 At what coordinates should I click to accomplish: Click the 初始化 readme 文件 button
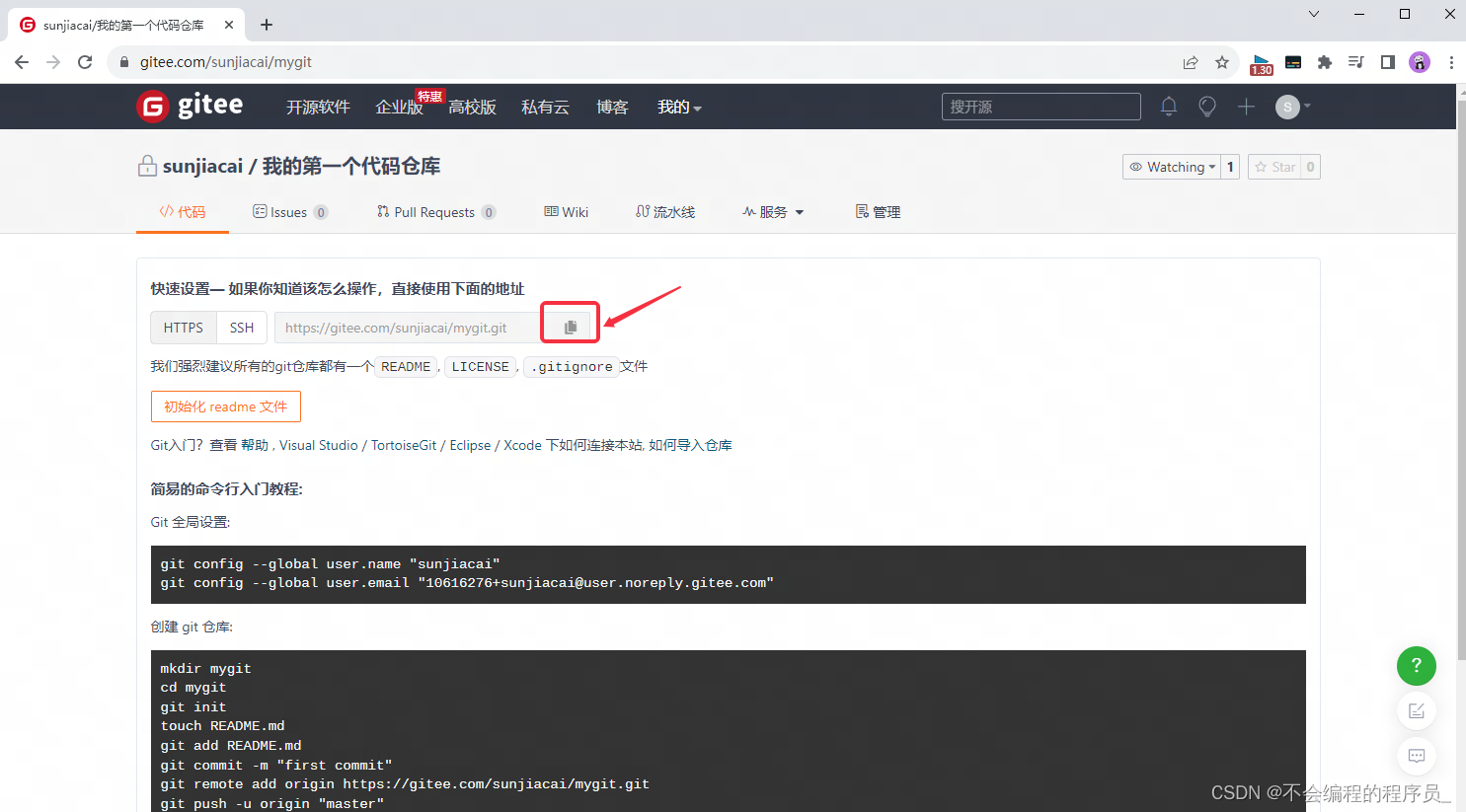click(226, 406)
